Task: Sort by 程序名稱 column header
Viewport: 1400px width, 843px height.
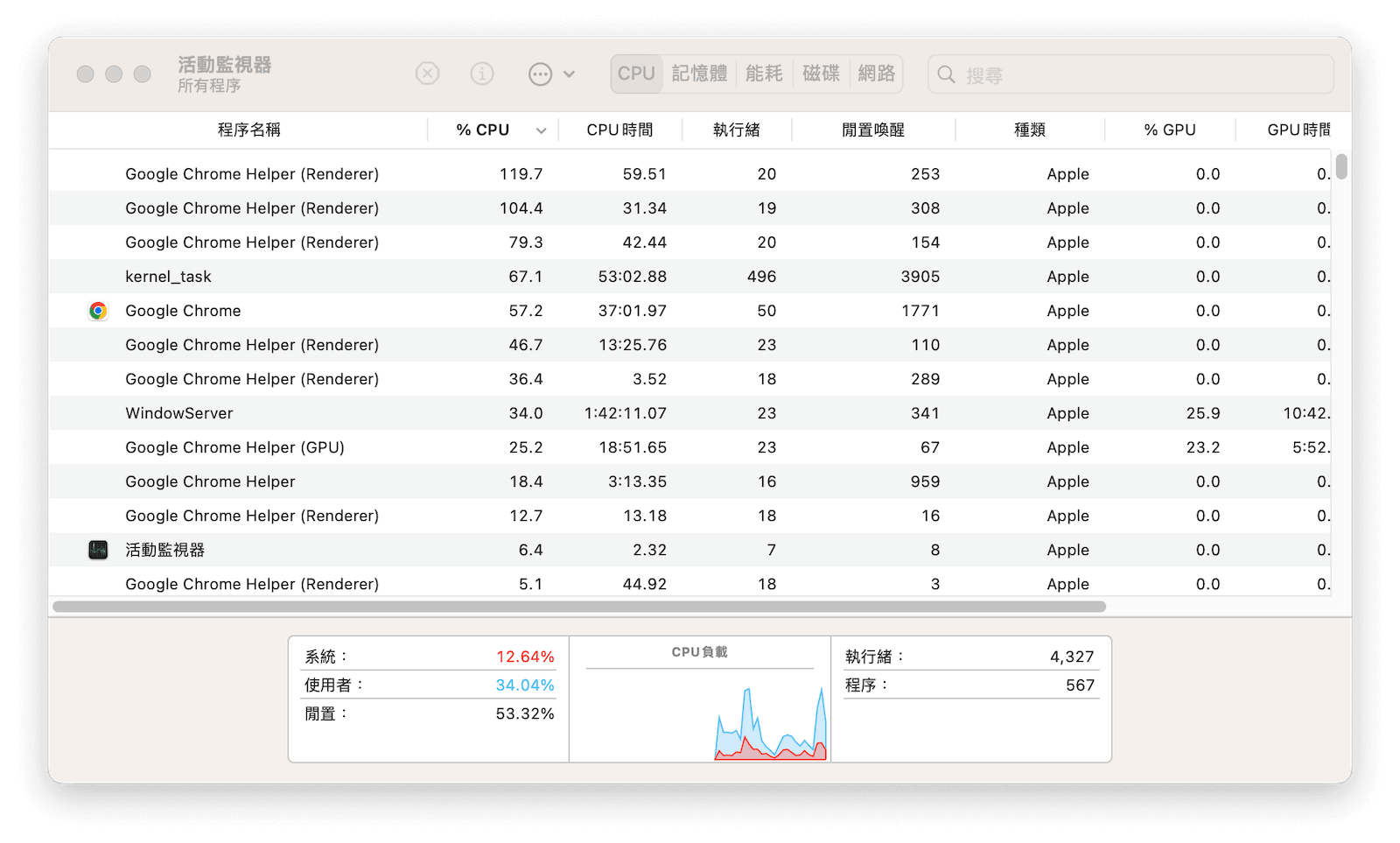Action: 249,130
